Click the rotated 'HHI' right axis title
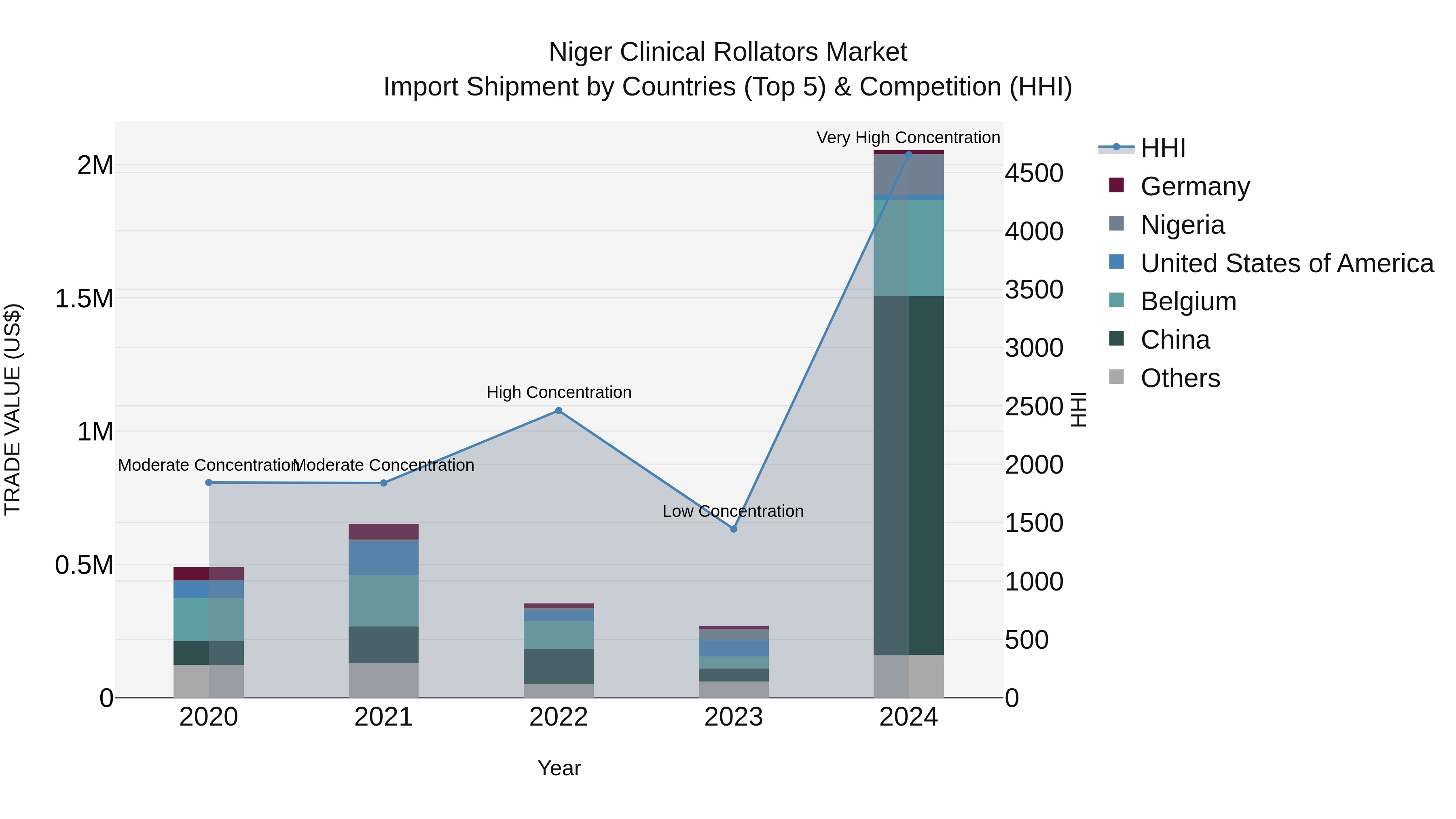The image size is (1456, 819). (x=1078, y=410)
